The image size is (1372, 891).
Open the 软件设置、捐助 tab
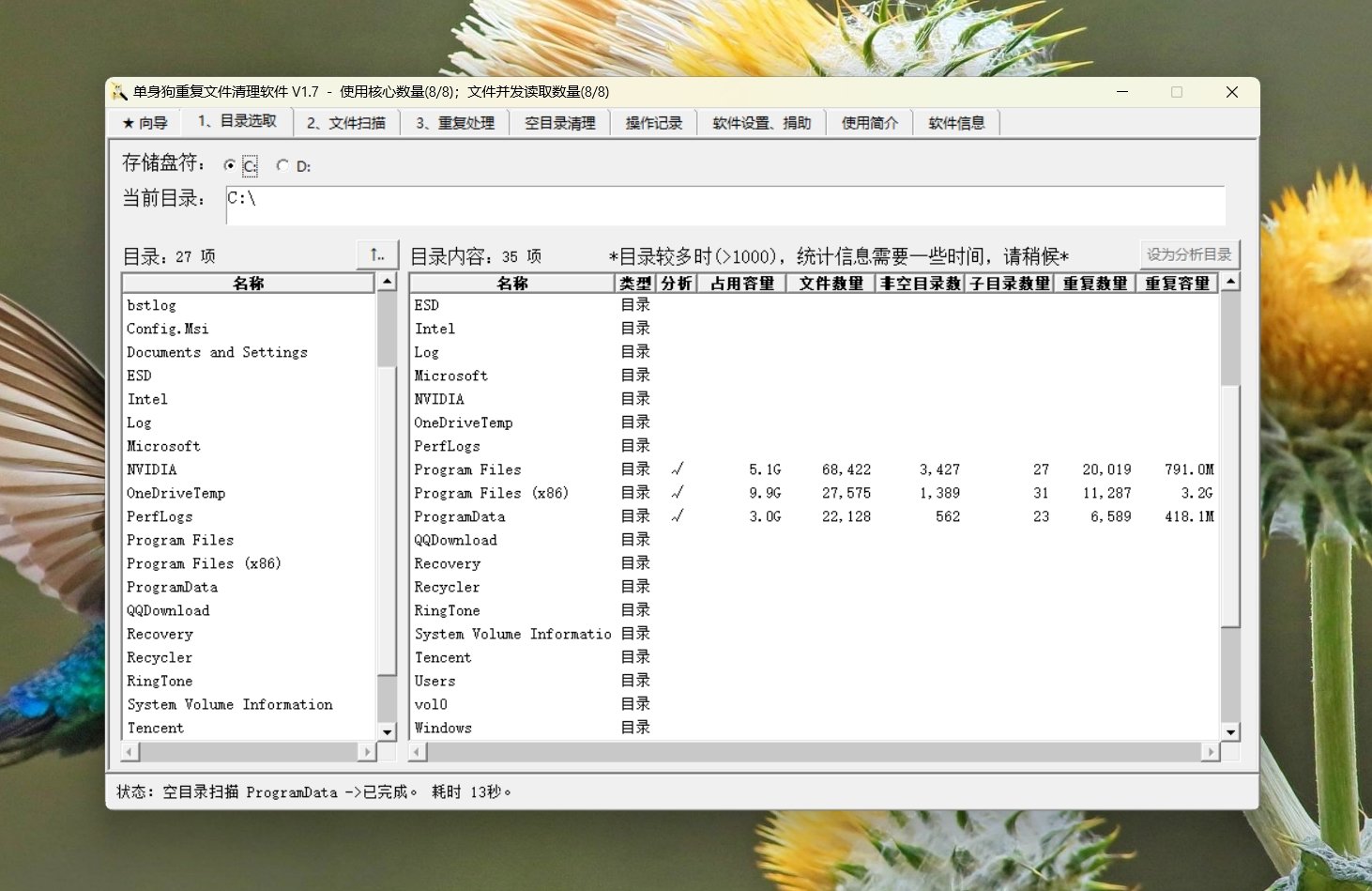761,123
